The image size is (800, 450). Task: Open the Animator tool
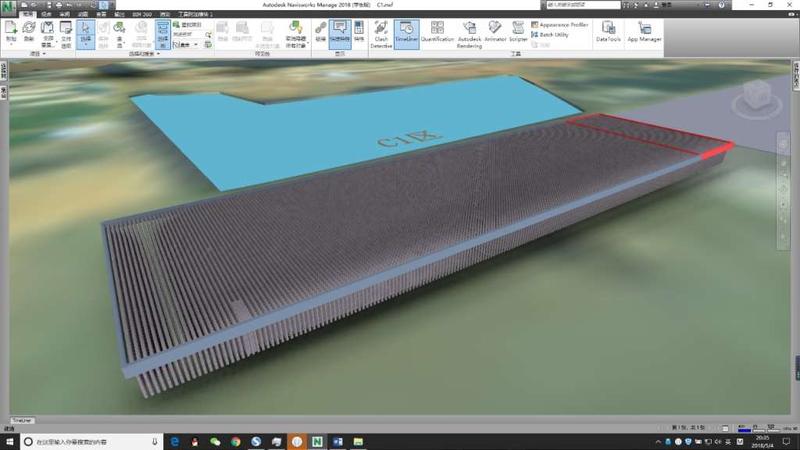point(495,34)
